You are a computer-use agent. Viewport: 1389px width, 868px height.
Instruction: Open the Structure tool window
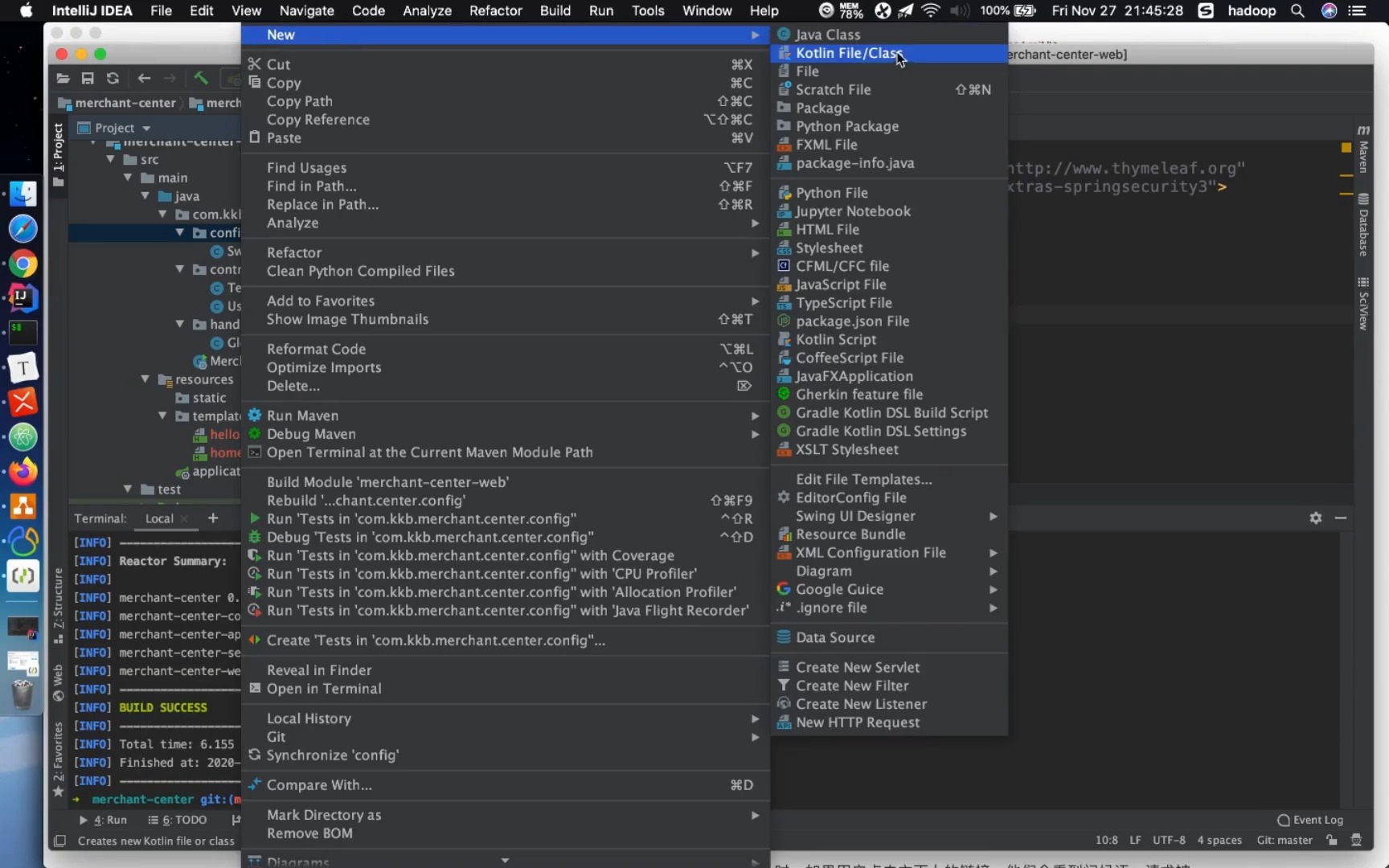58,604
